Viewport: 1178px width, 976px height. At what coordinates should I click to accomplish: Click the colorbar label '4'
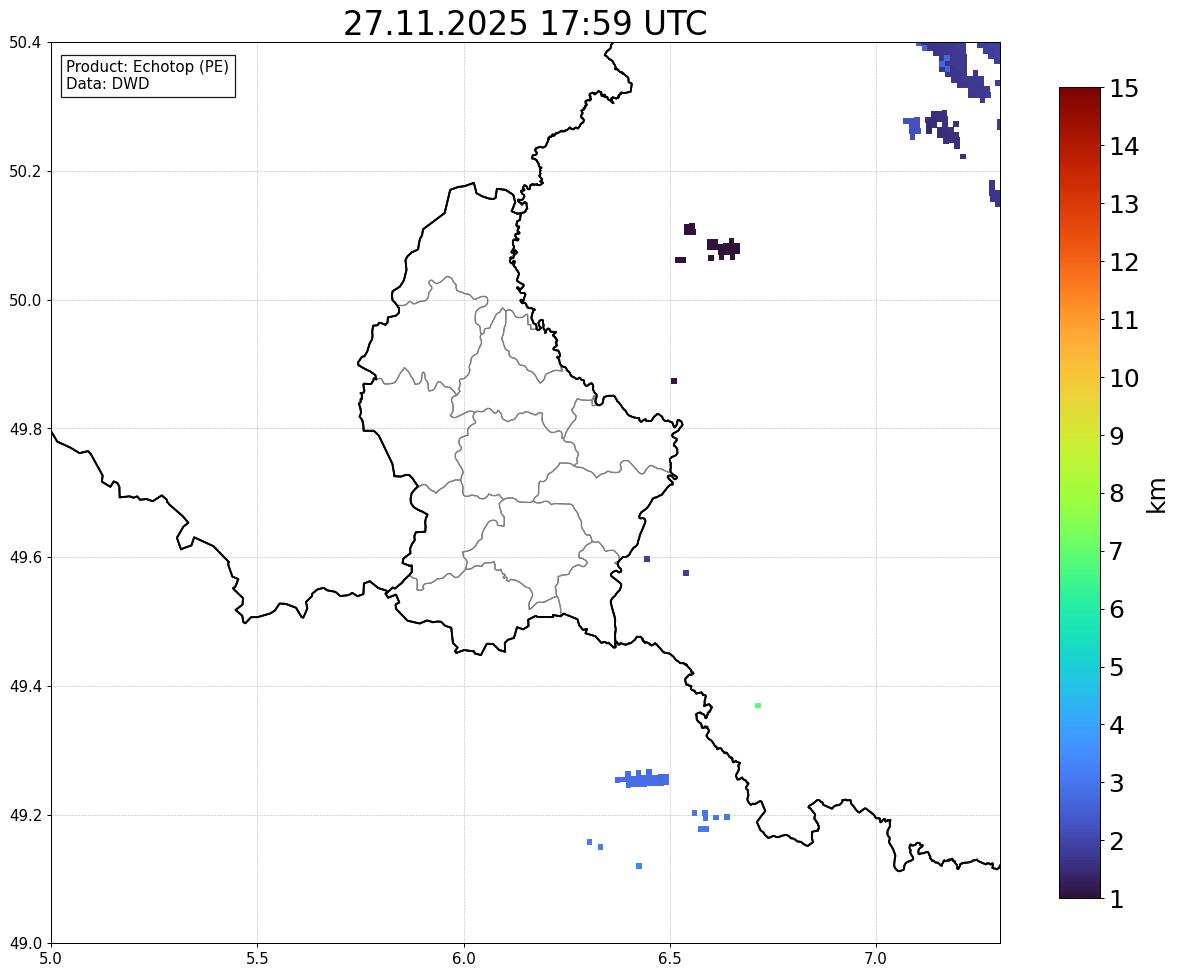pos(1117,725)
